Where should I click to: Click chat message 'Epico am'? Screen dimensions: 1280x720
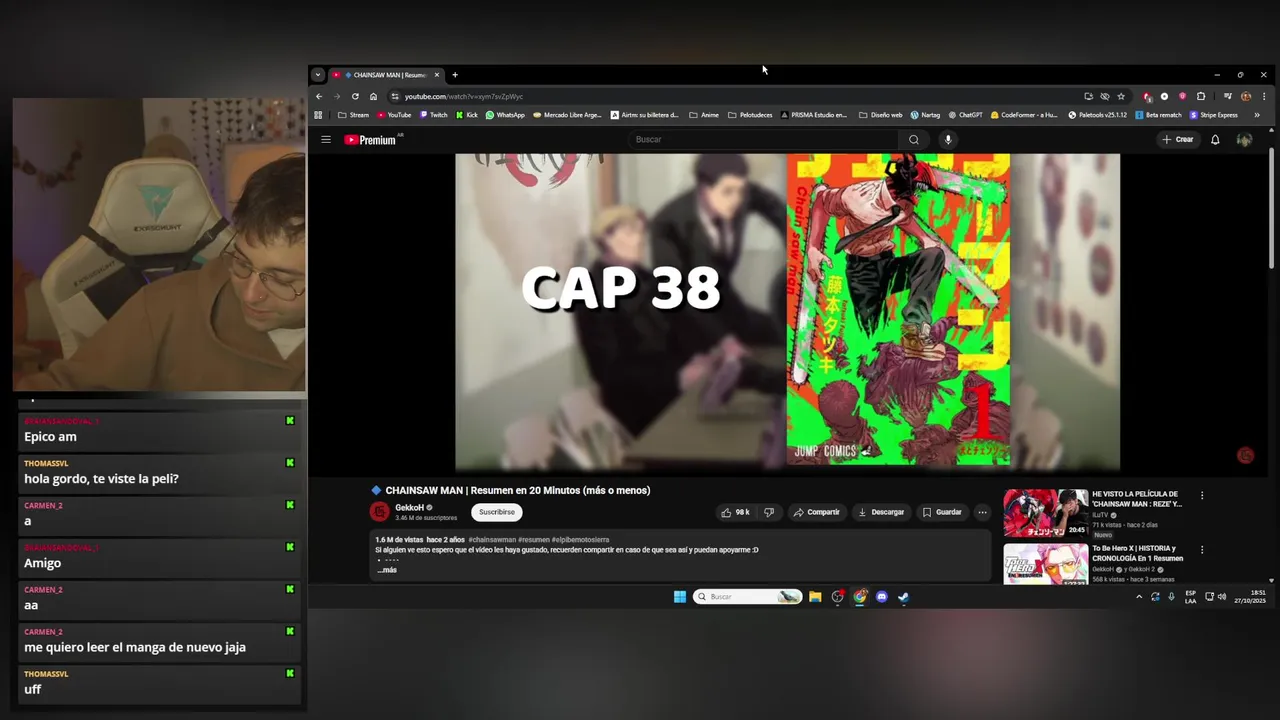pos(50,437)
